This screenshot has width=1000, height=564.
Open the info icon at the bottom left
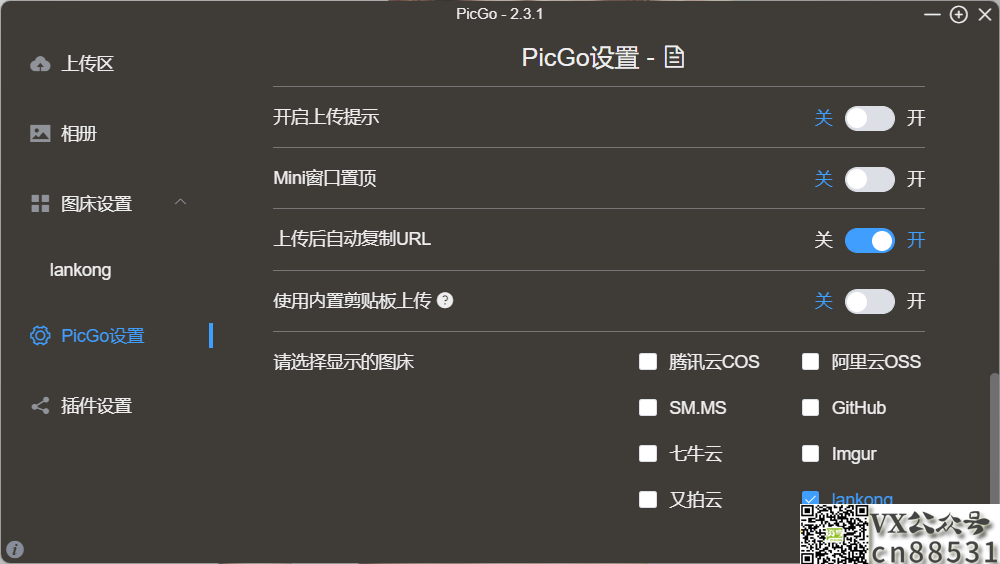tap(15, 549)
